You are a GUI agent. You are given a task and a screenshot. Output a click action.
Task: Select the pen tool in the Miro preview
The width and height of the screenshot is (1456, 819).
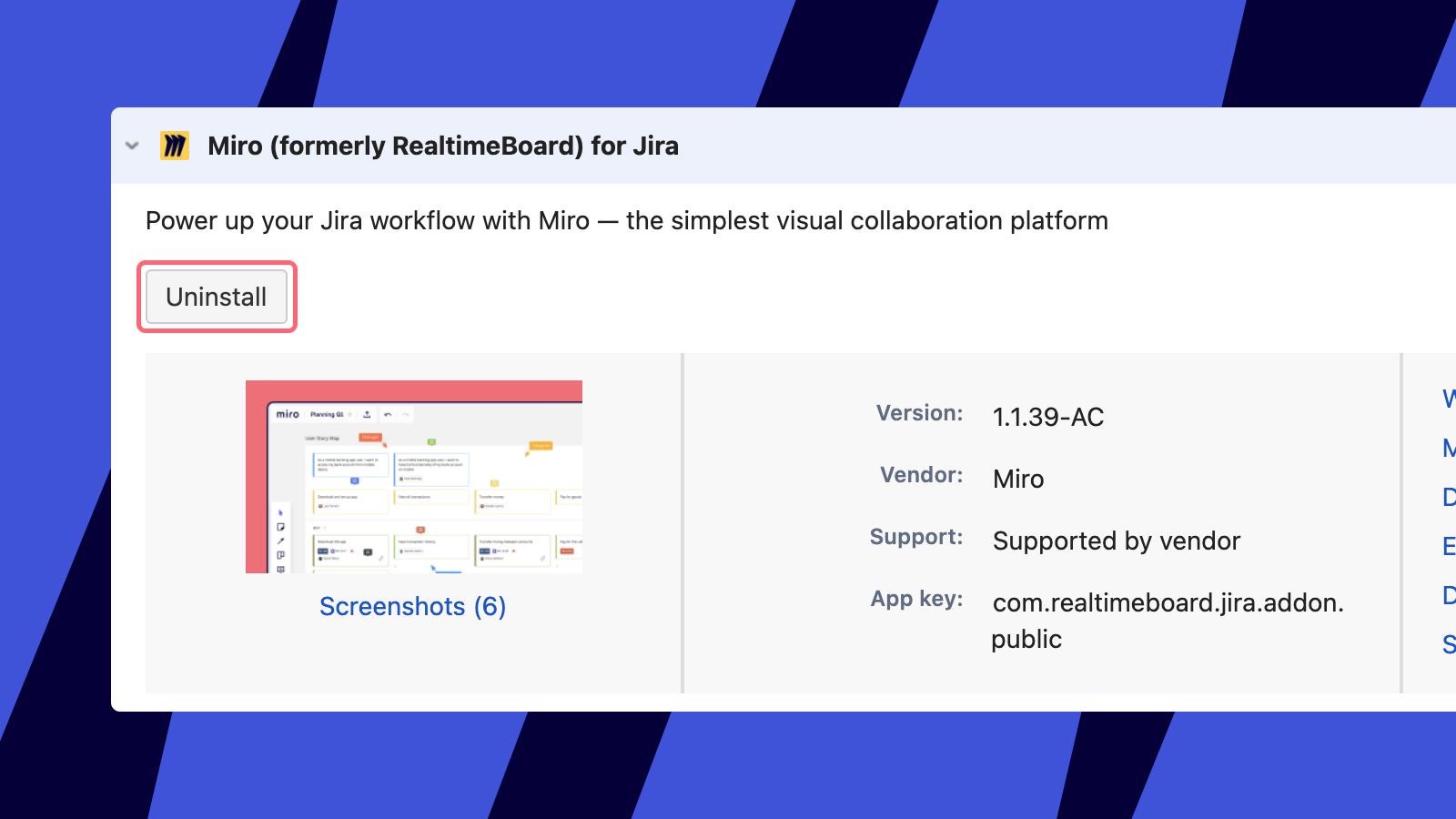coord(280,541)
